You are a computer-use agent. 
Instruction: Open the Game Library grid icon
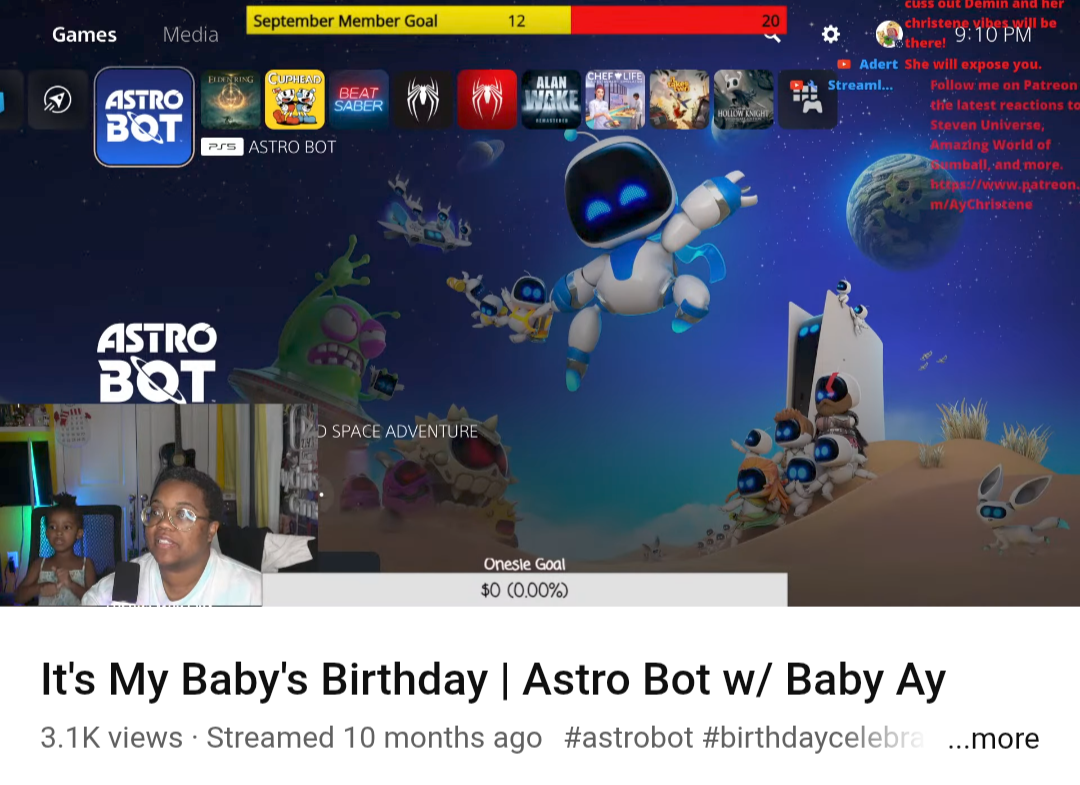point(807,100)
